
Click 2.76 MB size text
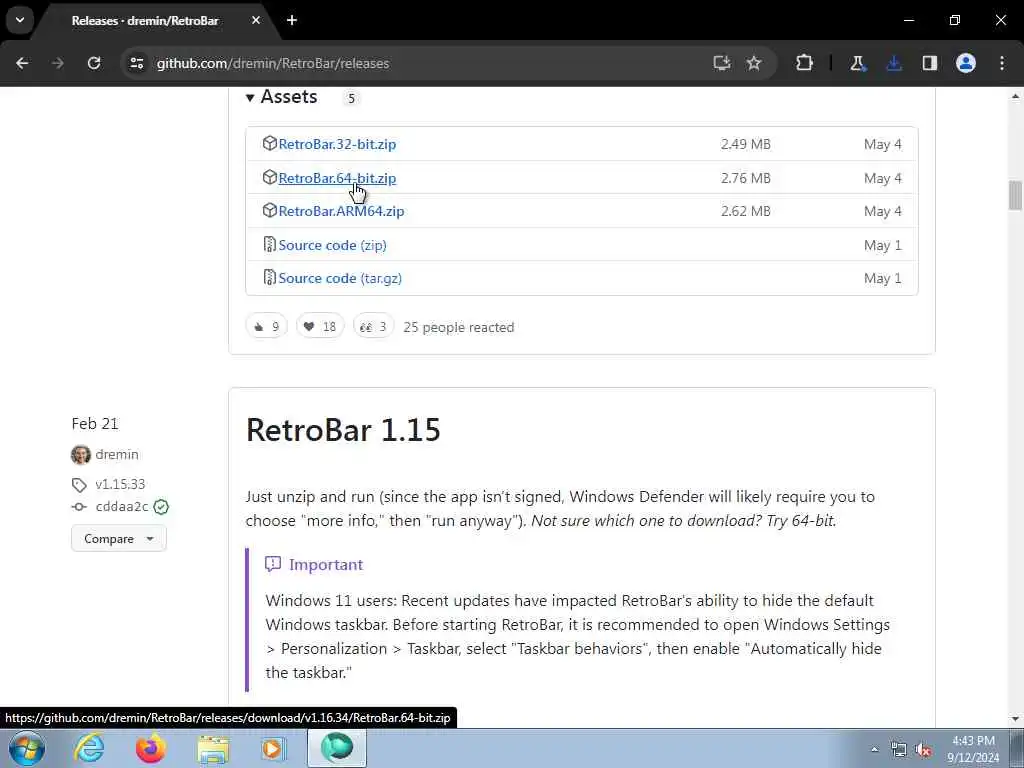745,178
